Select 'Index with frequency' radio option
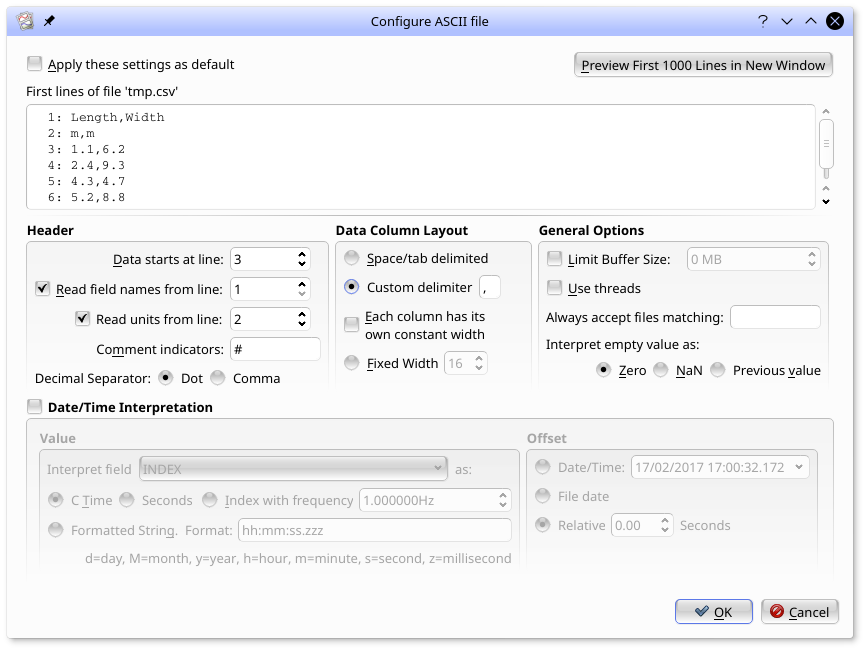 [x=210, y=500]
